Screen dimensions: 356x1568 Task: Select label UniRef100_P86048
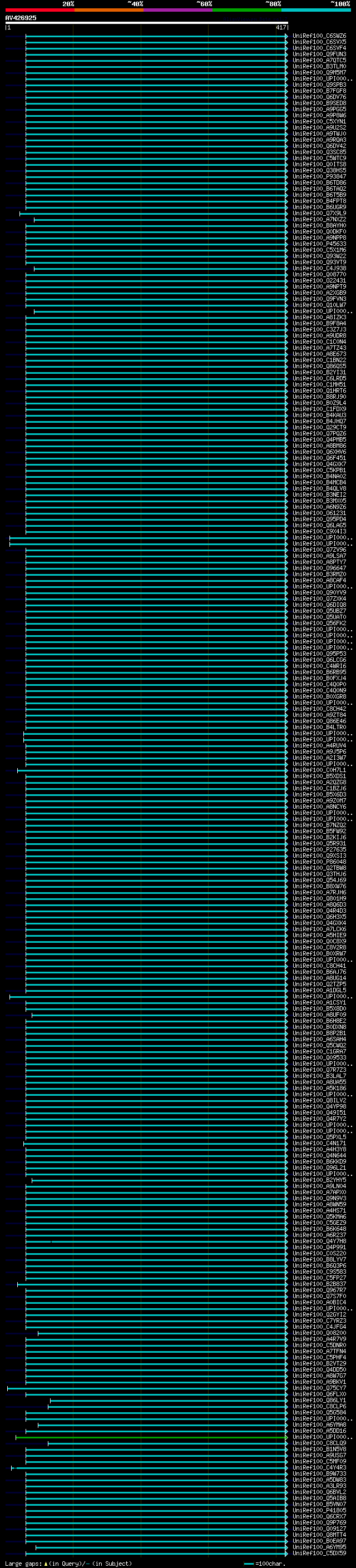click(319, 862)
